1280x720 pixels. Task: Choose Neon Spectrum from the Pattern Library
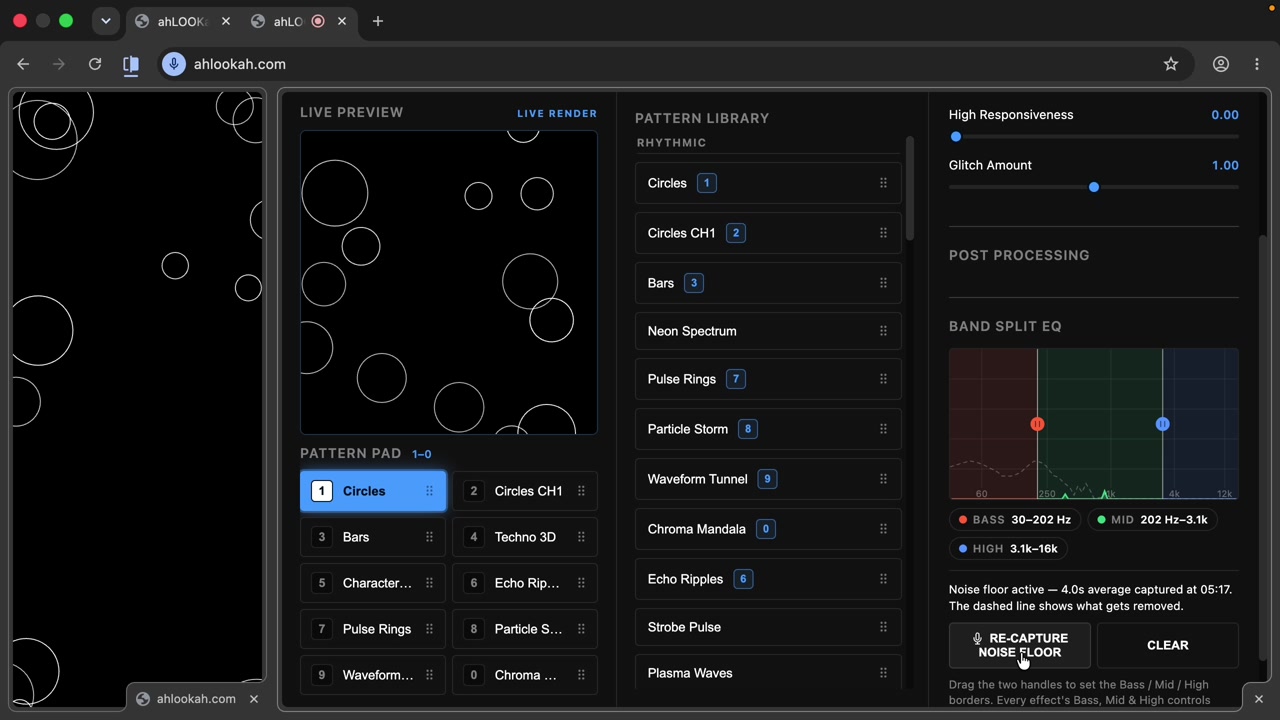click(768, 331)
